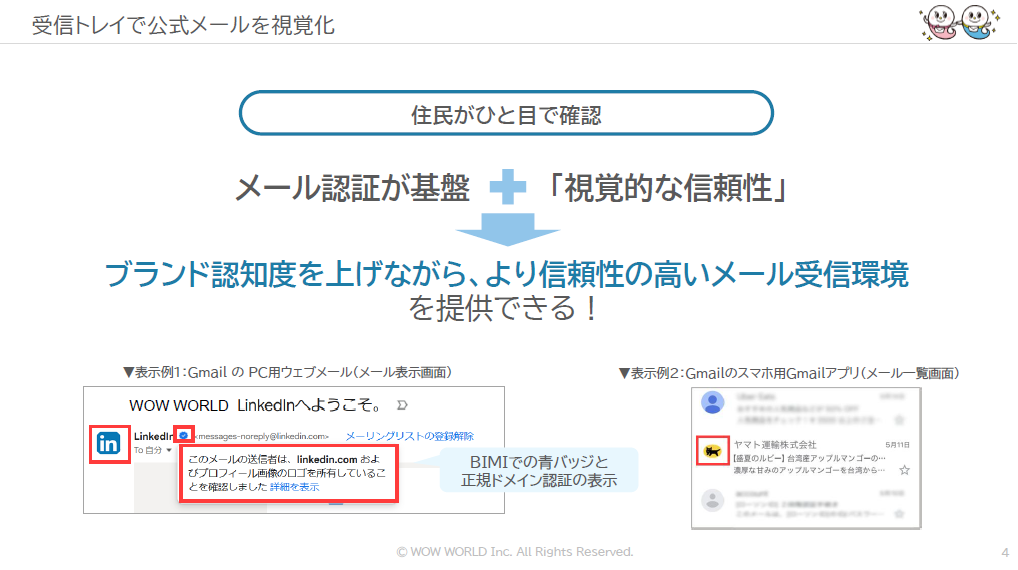This screenshot has height=570, width=1018.
Task: Click the gray user avatar icon
Action: coord(712,500)
